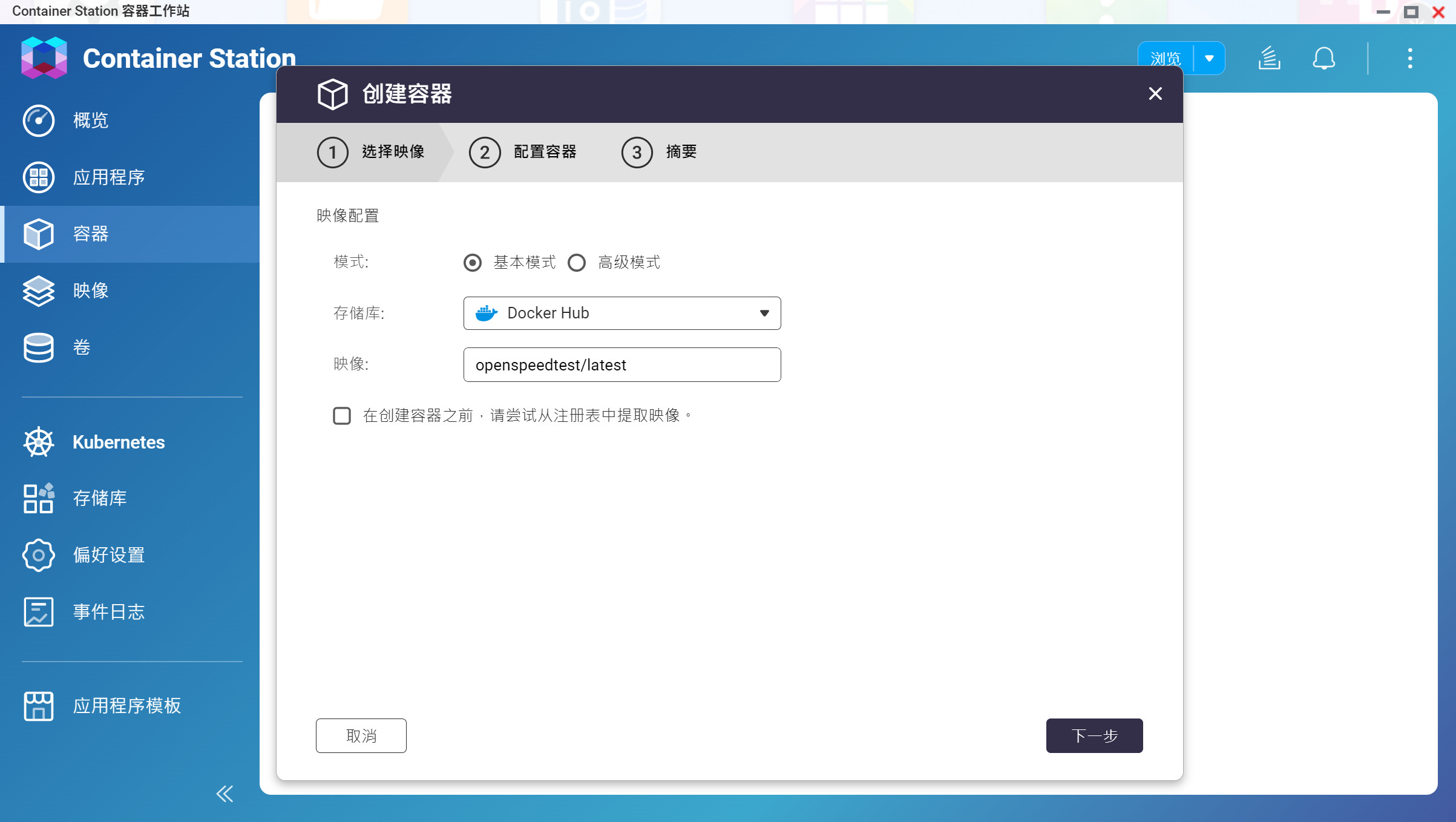Open the background tasks stack icon
The height and width of the screenshot is (822, 1456).
[x=1269, y=59]
